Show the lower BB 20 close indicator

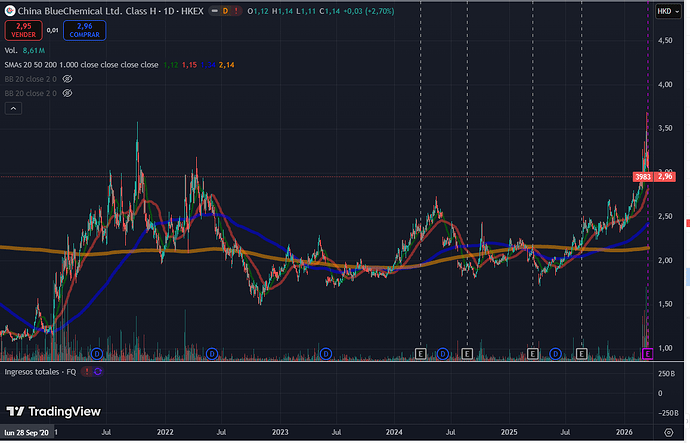pos(67,93)
